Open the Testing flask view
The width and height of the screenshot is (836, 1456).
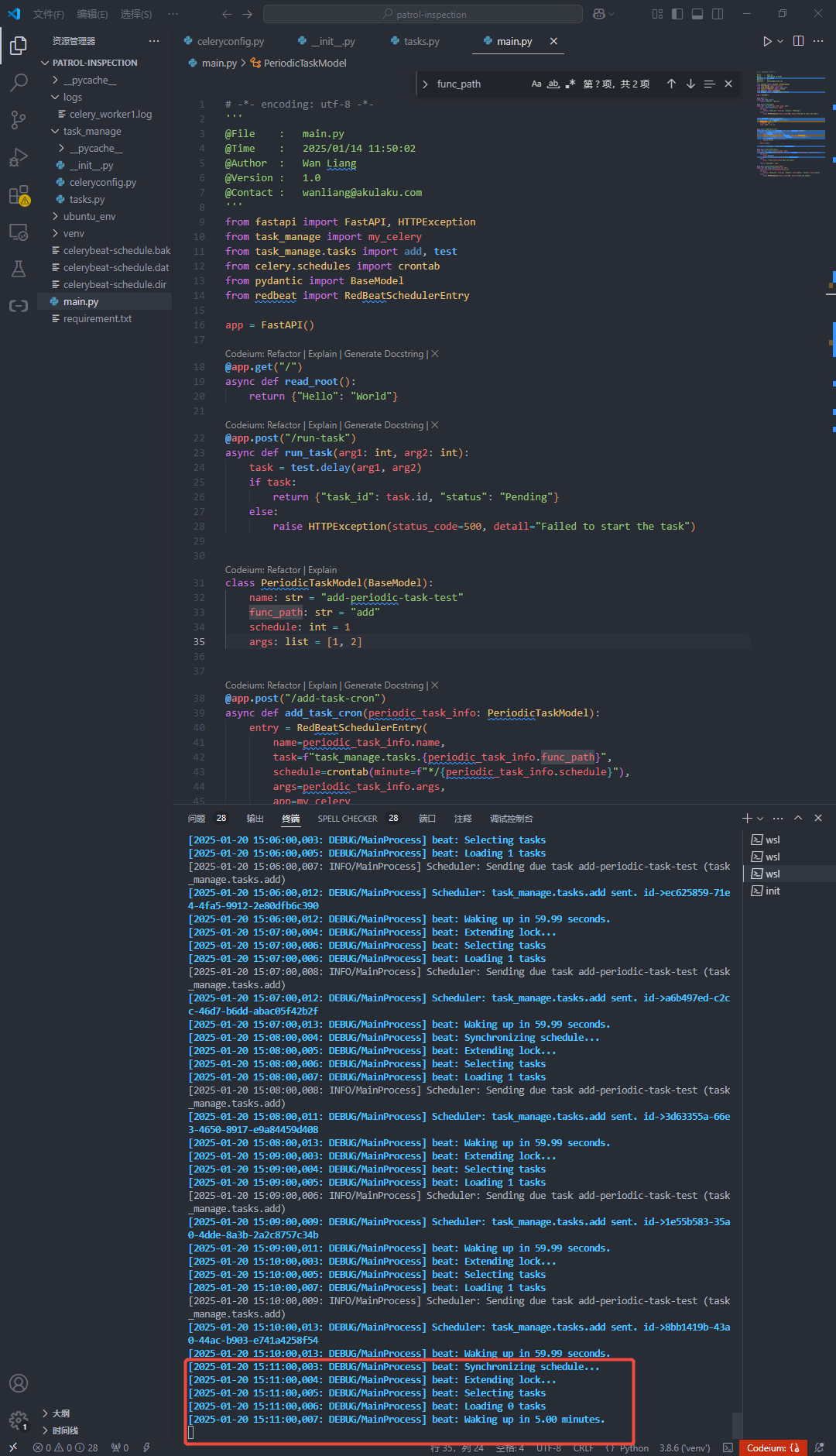pyautogui.click(x=19, y=269)
